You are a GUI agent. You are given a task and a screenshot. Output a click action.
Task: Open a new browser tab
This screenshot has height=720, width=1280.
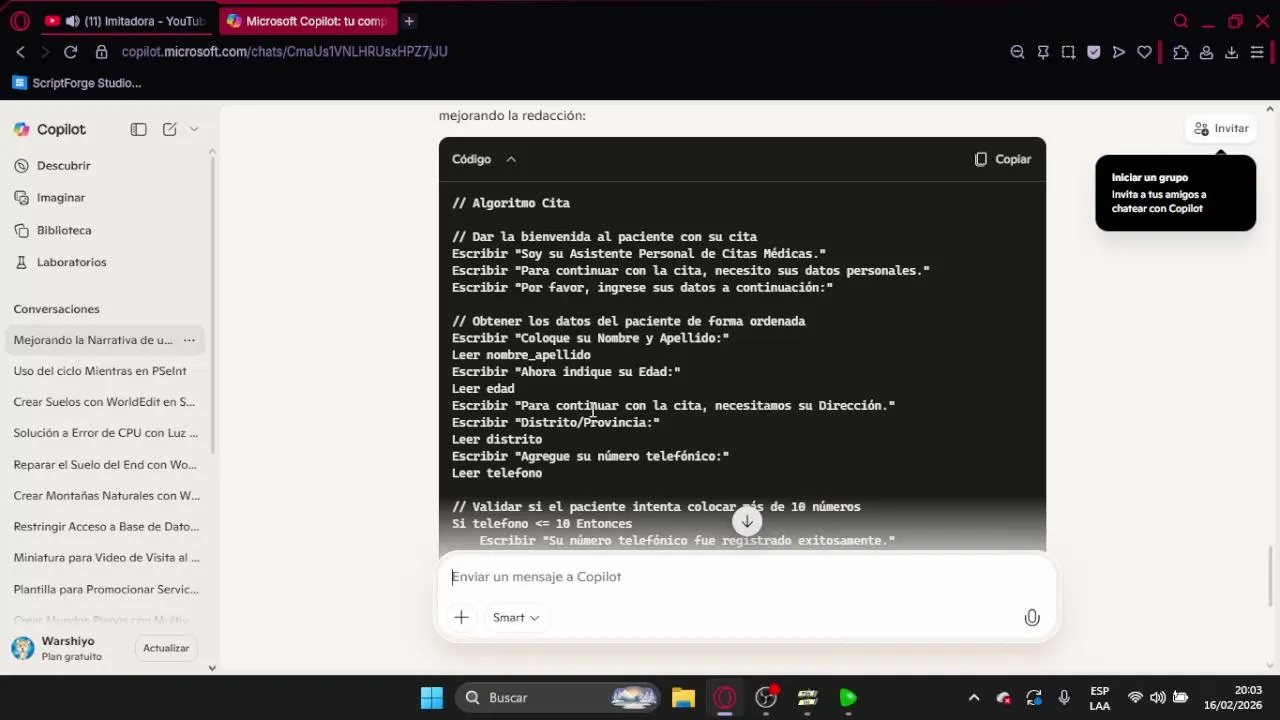(x=409, y=21)
